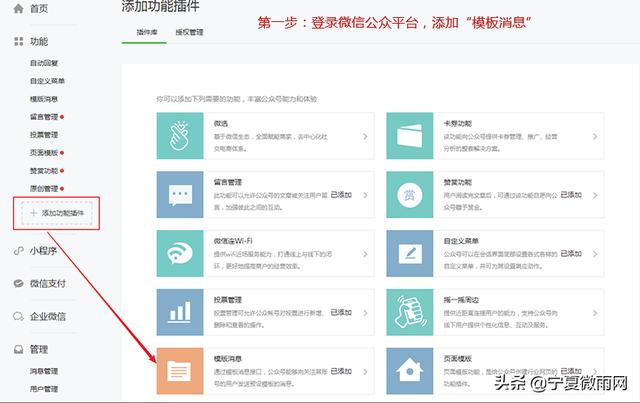Open 微信支付 in the sidebar
Screen dimensions: 640x403
(48, 283)
